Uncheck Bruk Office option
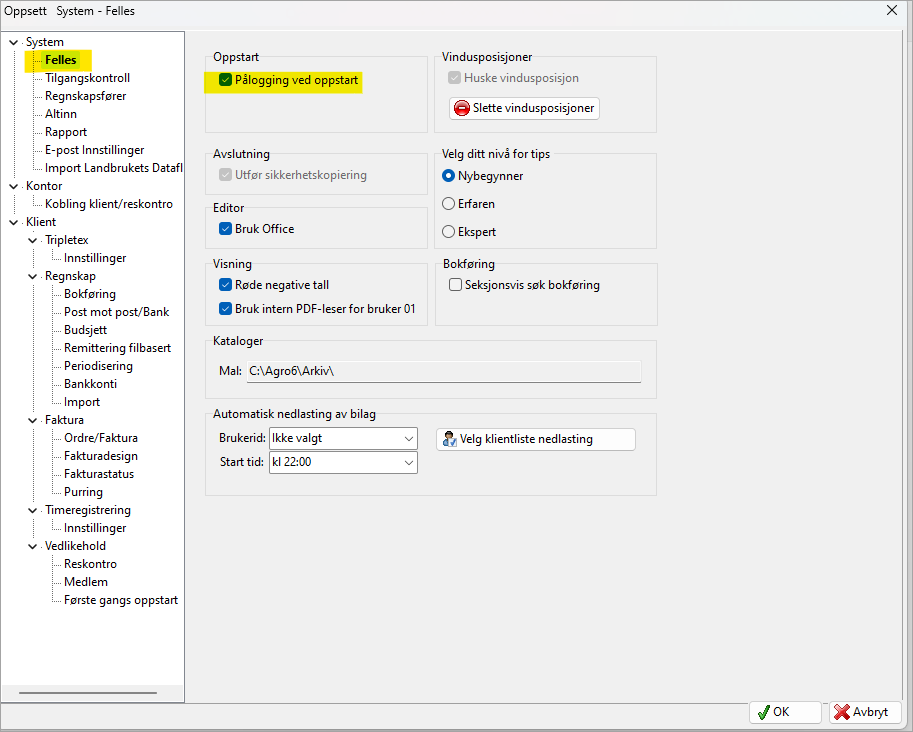The image size is (913, 732). pyautogui.click(x=226, y=229)
